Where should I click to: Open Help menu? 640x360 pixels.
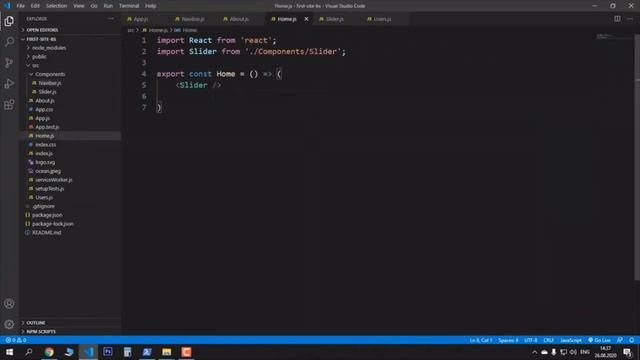coord(151,6)
